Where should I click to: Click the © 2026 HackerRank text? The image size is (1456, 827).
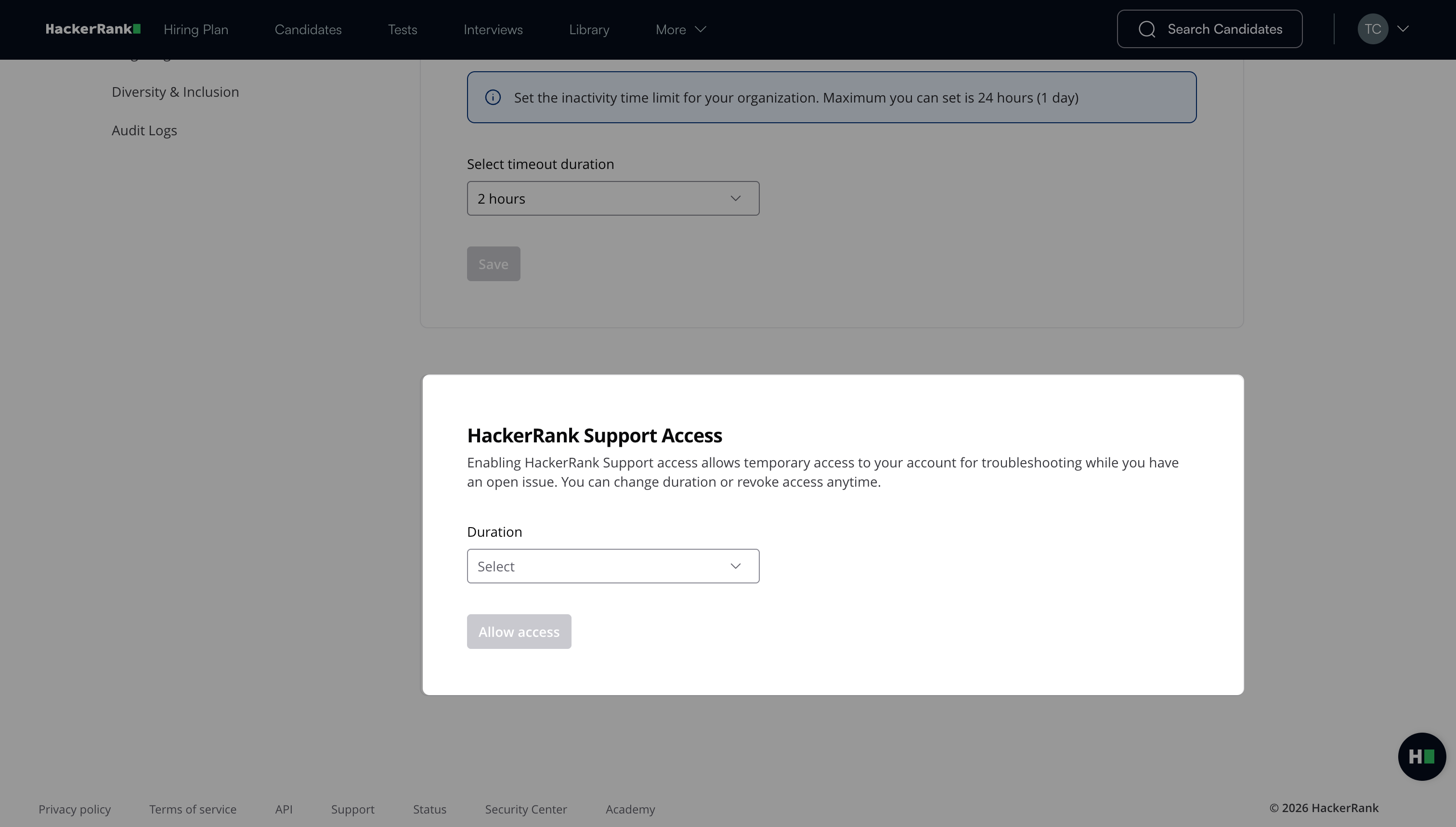[x=1324, y=808]
